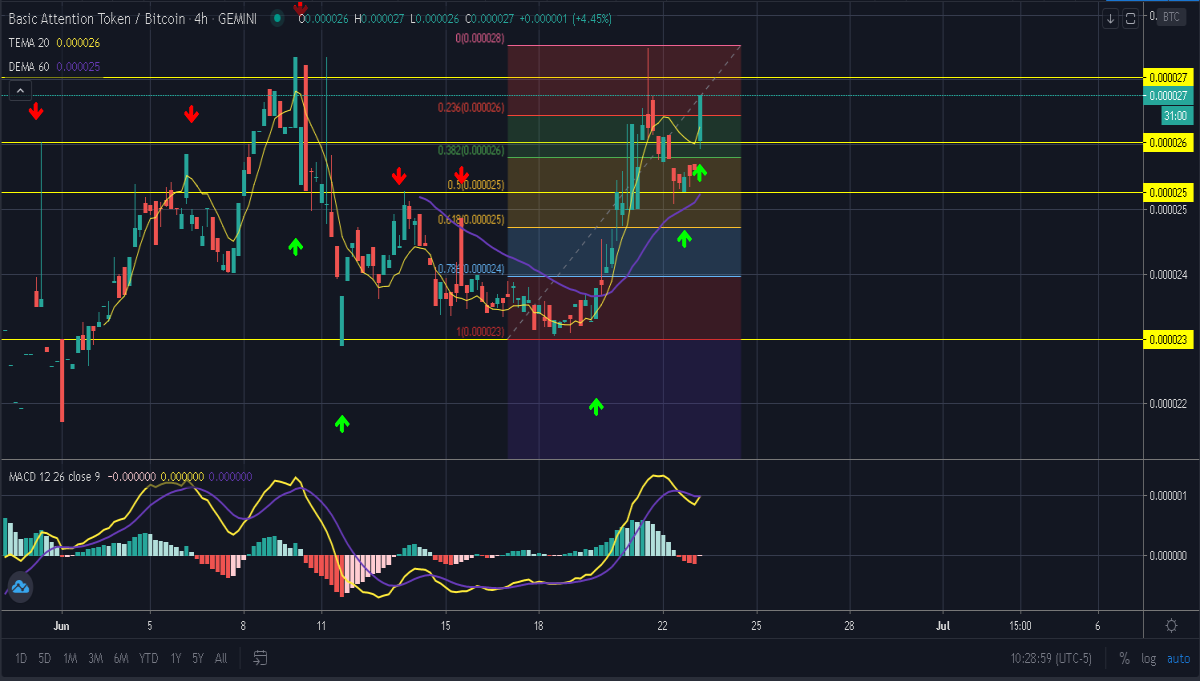Viewport: 1200px width, 681px height.
Task: Open the BTC currency selector
Action: [x=1170, y=19]
